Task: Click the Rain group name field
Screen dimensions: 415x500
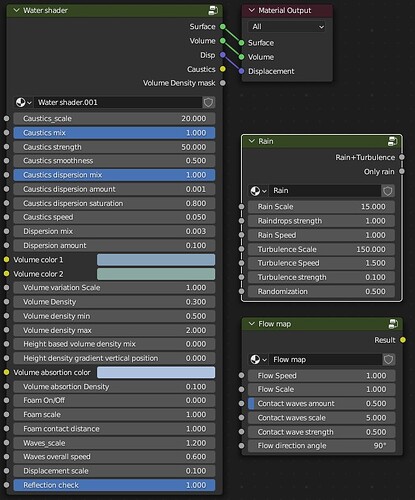Action: click(x=325, y=191)
